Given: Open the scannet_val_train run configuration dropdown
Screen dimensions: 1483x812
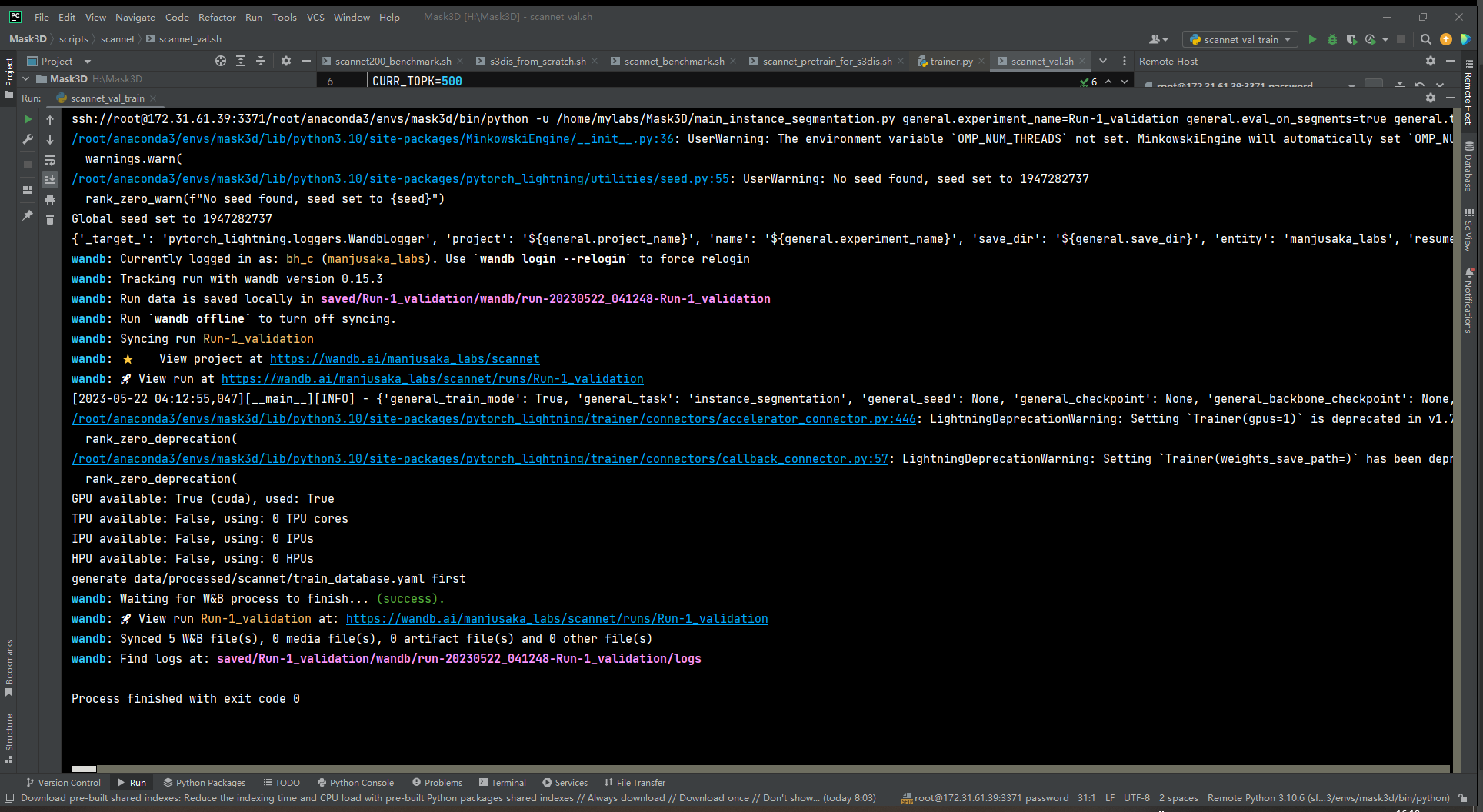Looking at the screenshot, I should coord(1240,39).
